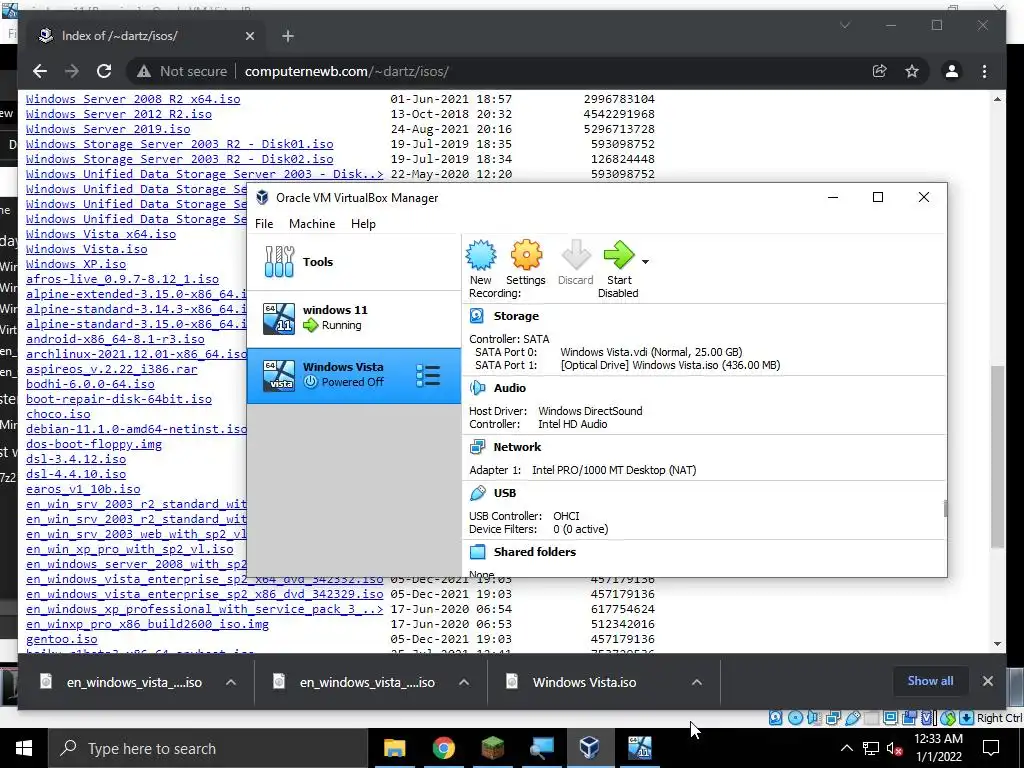Image resolution: width=1024 pixels, height=768 pixels.
Task: Click the green Start arrow icon
Action: (x=618, y=255)
